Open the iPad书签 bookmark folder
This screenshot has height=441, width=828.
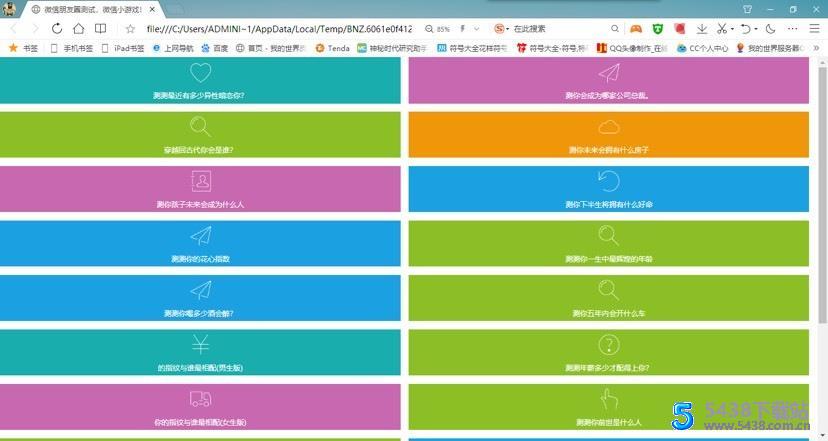tap(123, 48)
